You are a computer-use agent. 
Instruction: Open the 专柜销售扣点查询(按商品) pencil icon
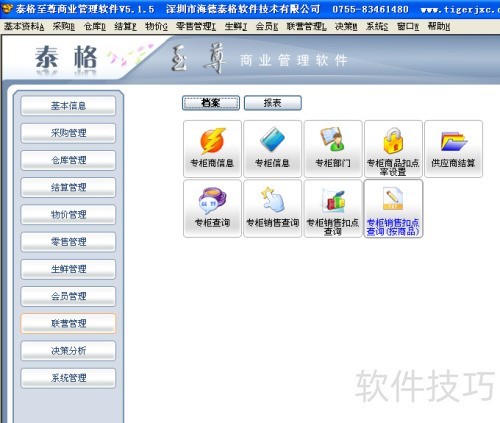393,208
